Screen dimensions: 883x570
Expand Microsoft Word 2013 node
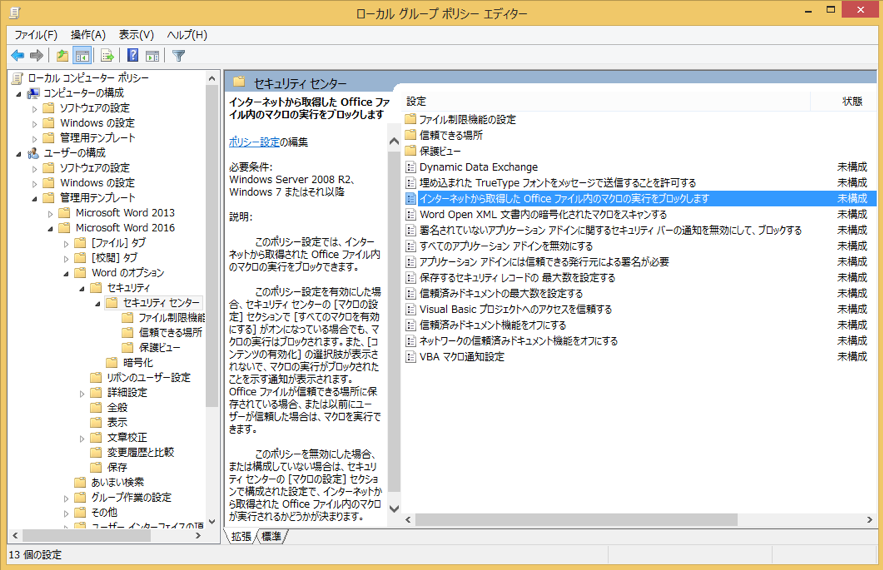[50, 213]
